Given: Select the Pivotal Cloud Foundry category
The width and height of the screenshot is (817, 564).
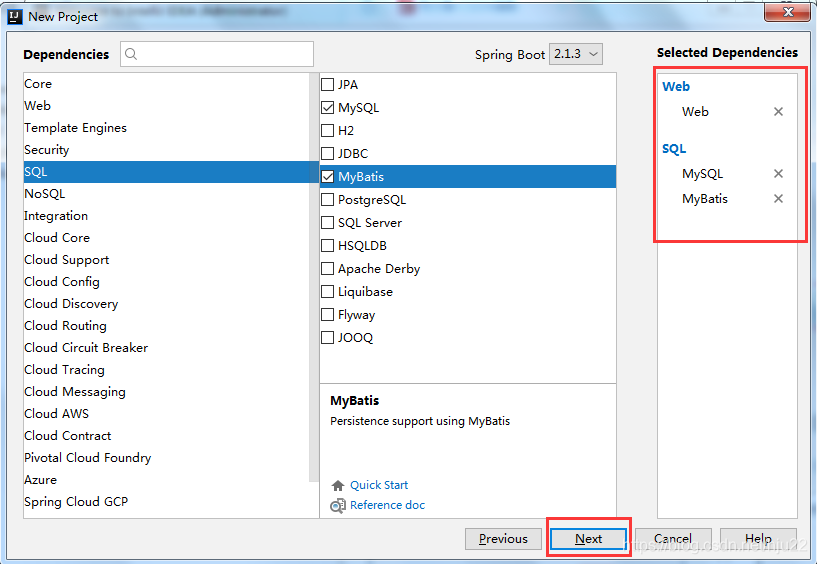Looking at the screenshot, I should [x=167, y=458].
